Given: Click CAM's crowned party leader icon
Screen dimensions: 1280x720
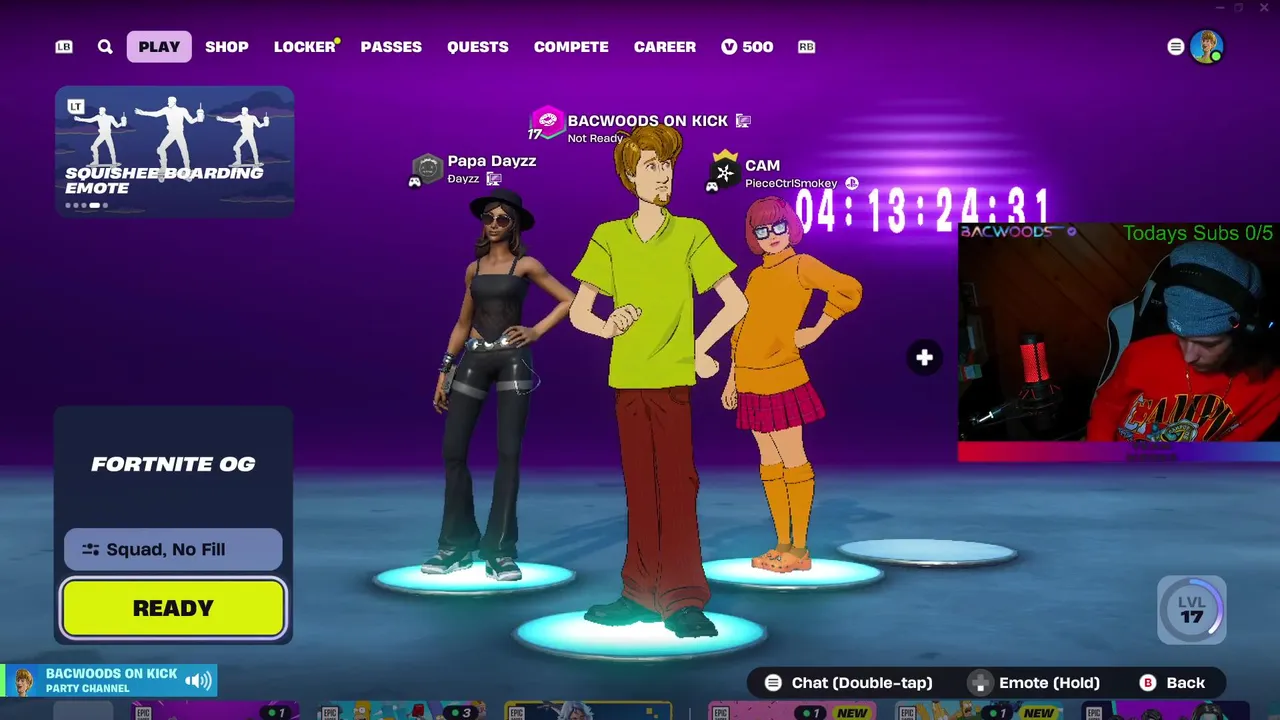Looking at the screenshot, I should tap(725, 171).
